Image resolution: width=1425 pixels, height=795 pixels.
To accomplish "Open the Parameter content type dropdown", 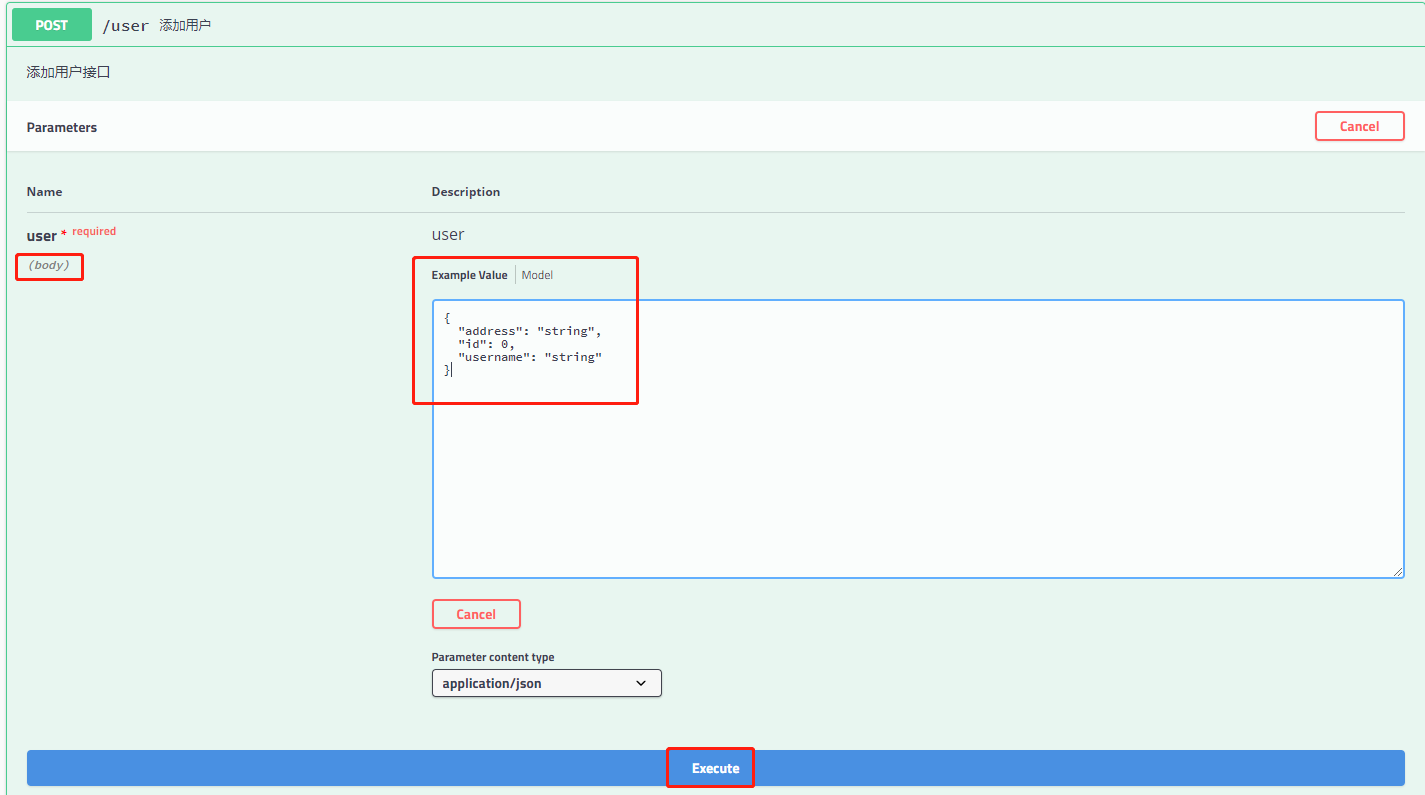I will (x=546, y=683).
